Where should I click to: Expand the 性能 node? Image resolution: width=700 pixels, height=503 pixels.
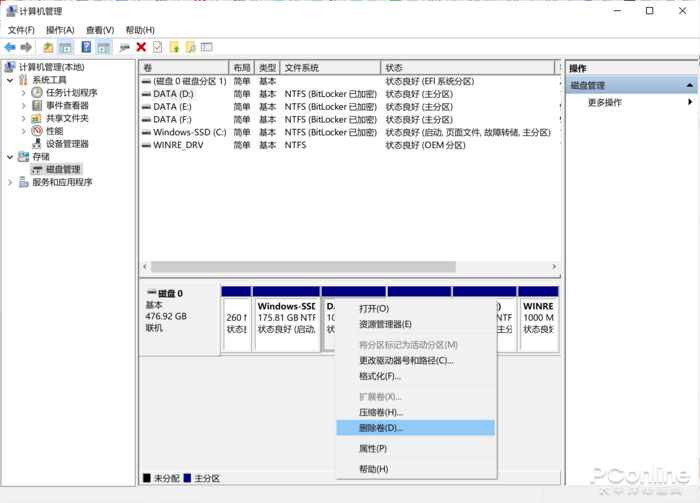click(23, 131)
